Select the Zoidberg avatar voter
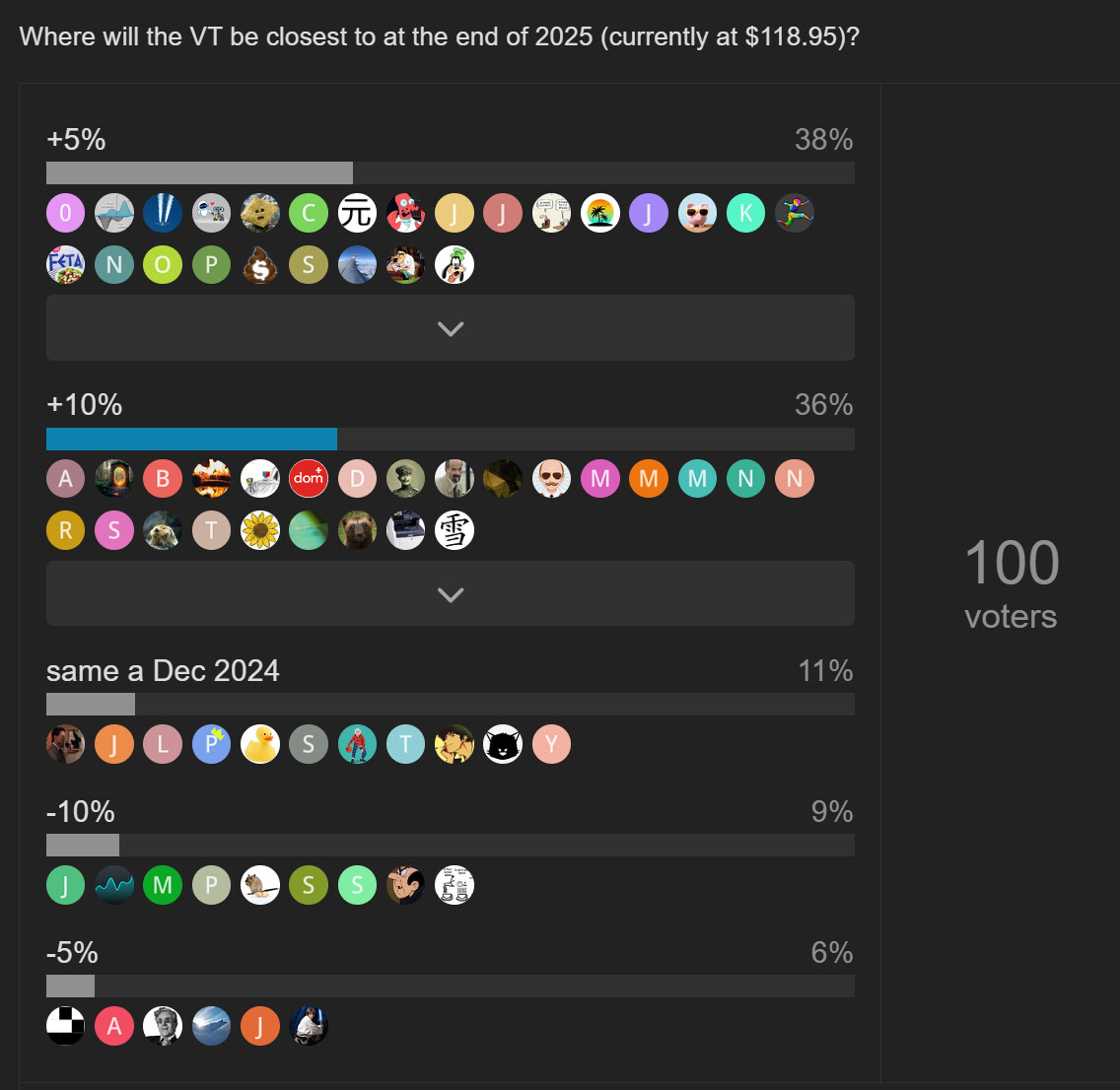 pos(405,213)
